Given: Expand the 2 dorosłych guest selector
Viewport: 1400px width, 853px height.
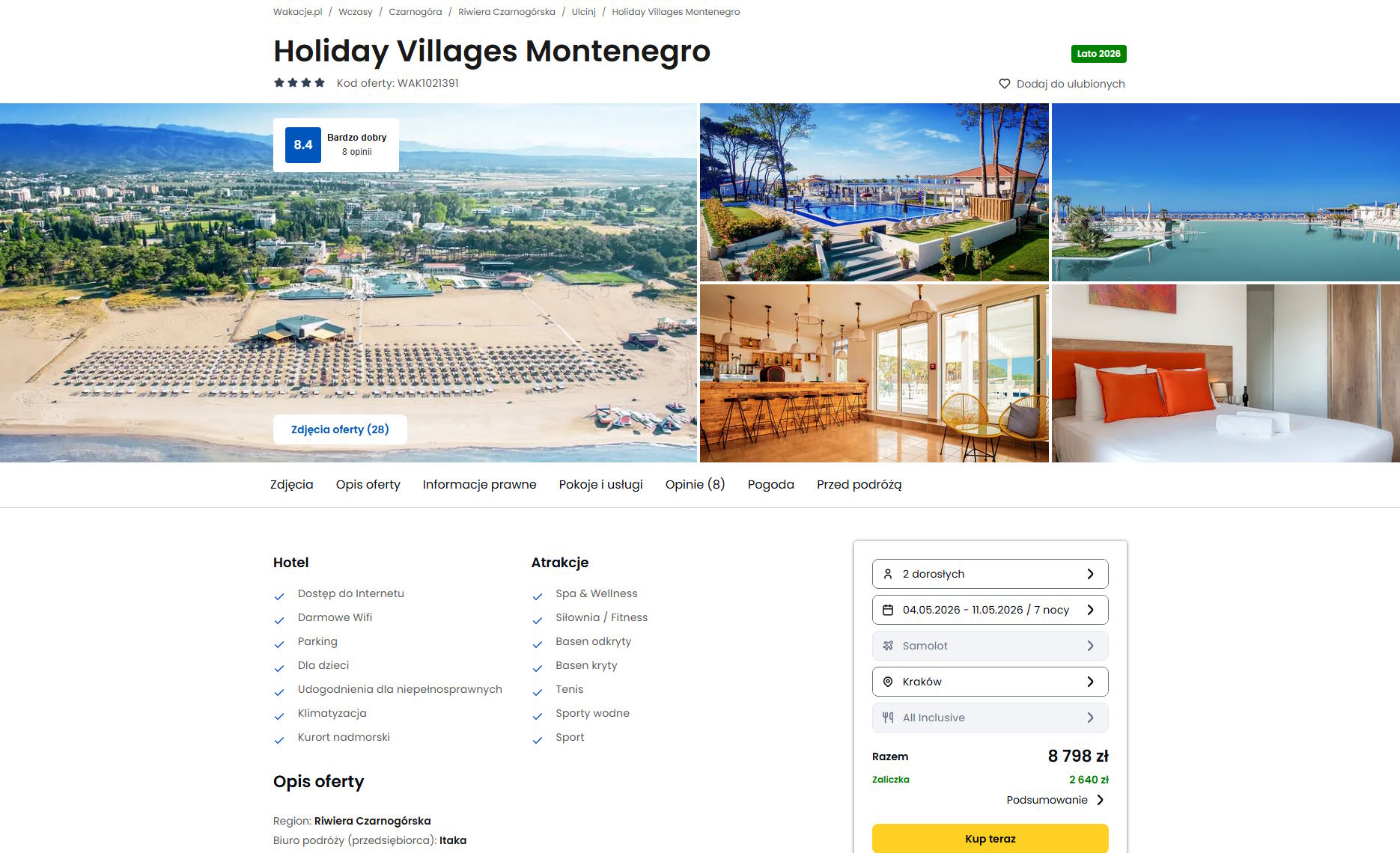Looking at the screenshot, I should point(990,574).
